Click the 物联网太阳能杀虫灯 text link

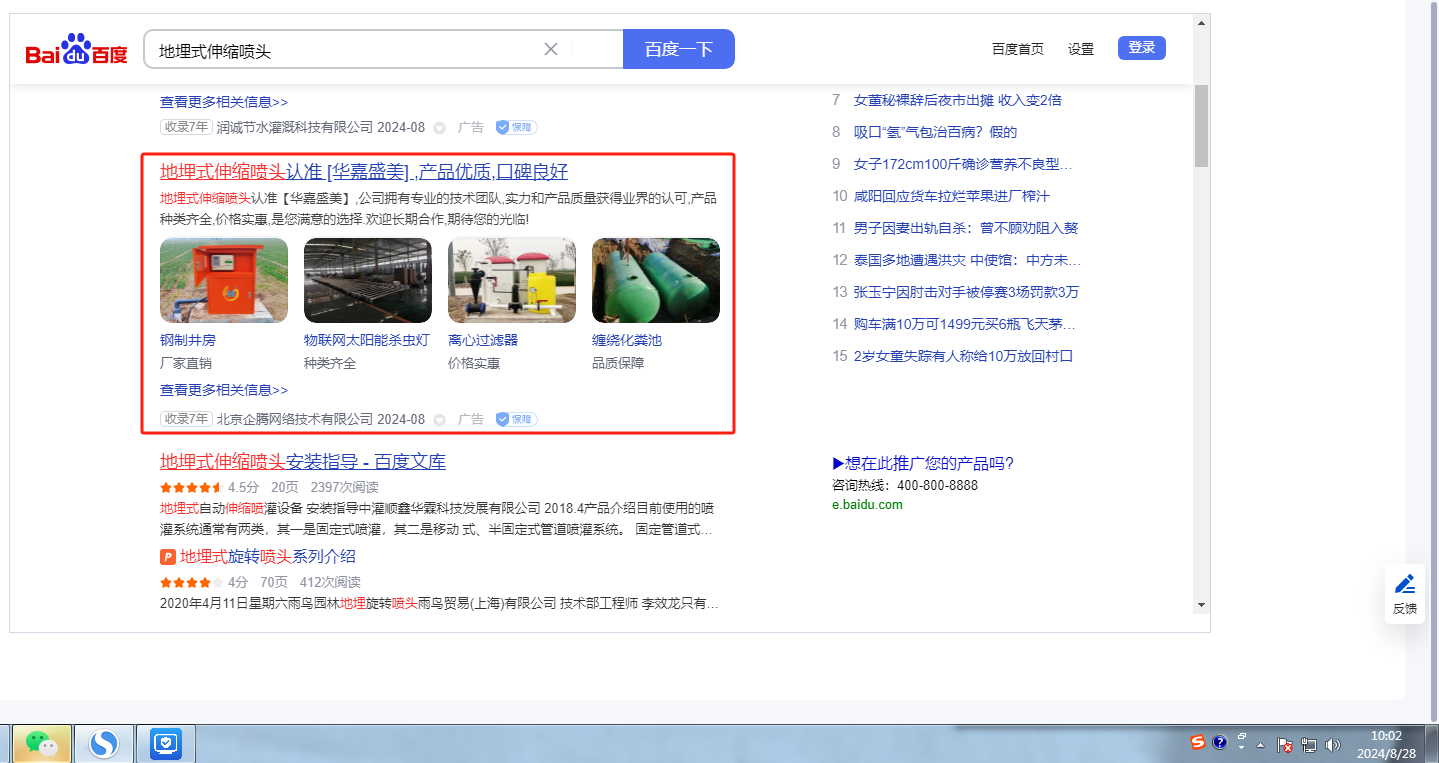coord(367,340)
